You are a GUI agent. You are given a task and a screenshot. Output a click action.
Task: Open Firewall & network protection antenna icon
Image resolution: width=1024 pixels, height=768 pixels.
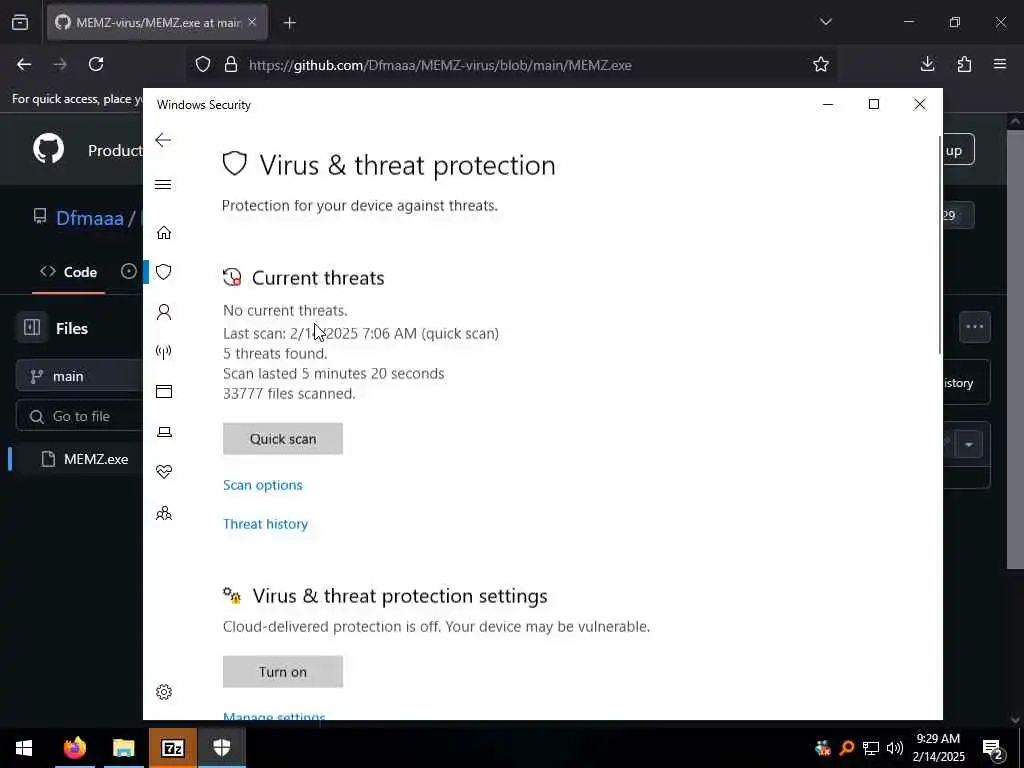point(164,352)
